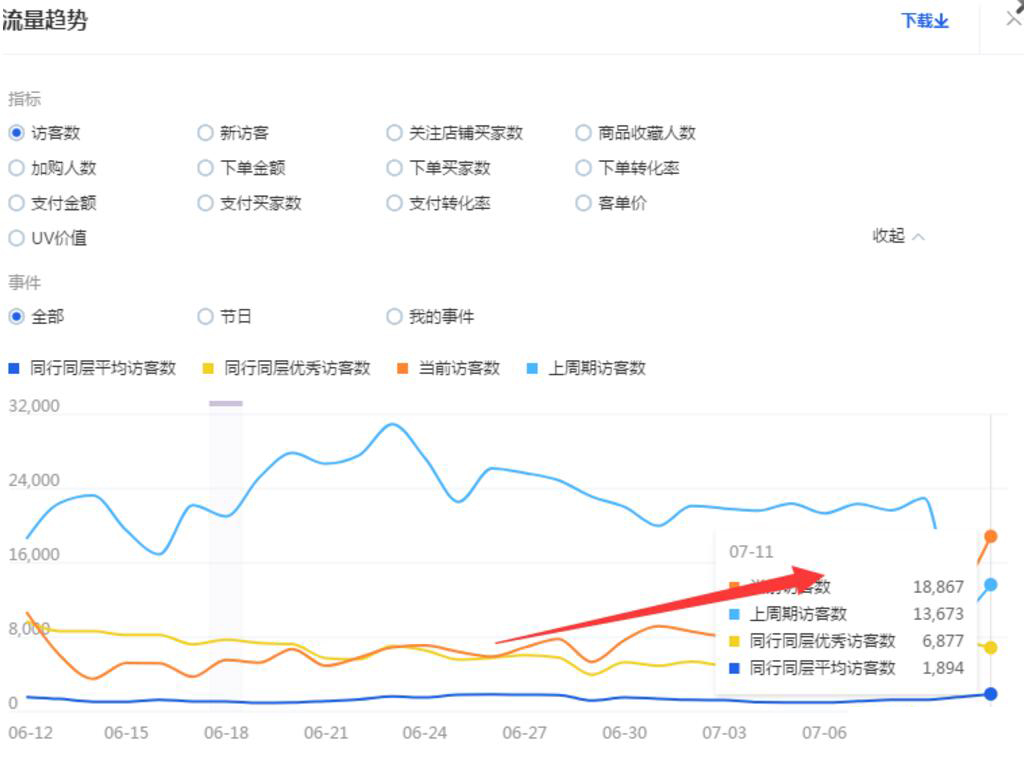Screen dimensions: 1024x763
Task: Select the 下单转化率 metric
Action: [x=583, y=168]
